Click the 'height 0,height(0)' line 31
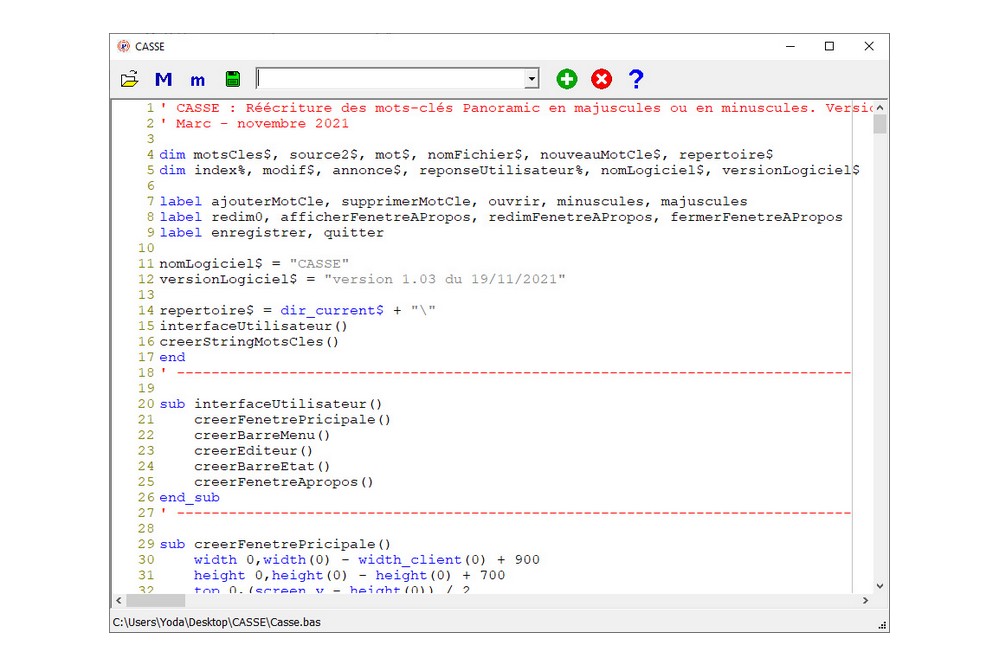1000x666 pixels. 349,575
